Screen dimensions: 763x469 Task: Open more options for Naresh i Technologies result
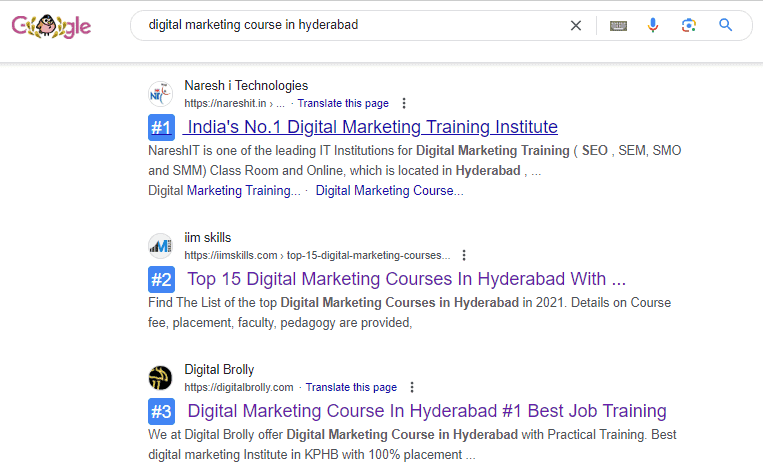[404, 103]
